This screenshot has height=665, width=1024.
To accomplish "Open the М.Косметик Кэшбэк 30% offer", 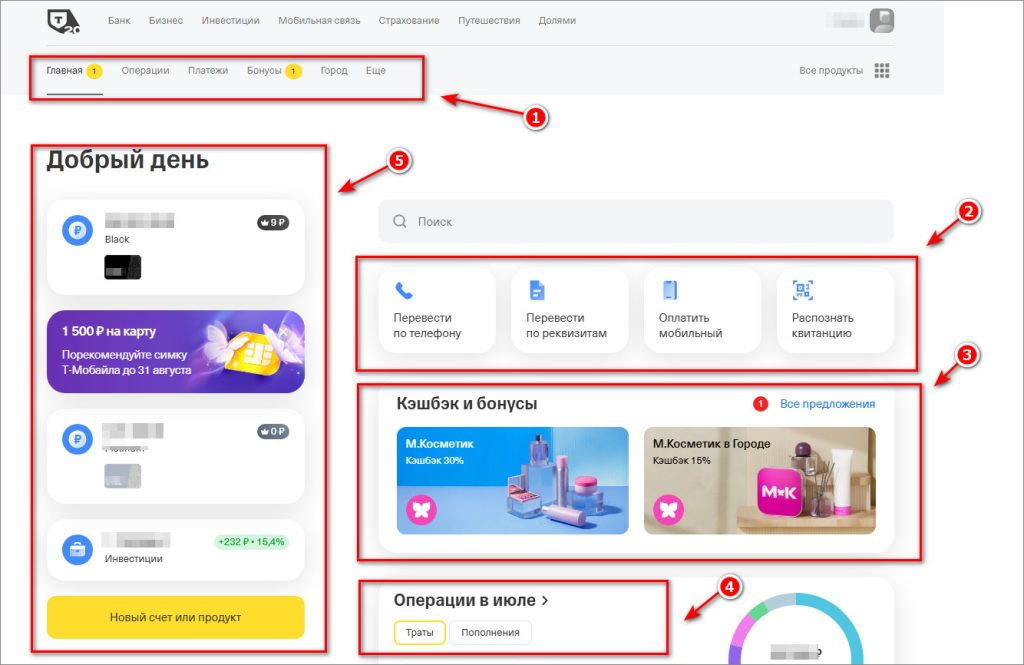I will click(x=513, y=481).
